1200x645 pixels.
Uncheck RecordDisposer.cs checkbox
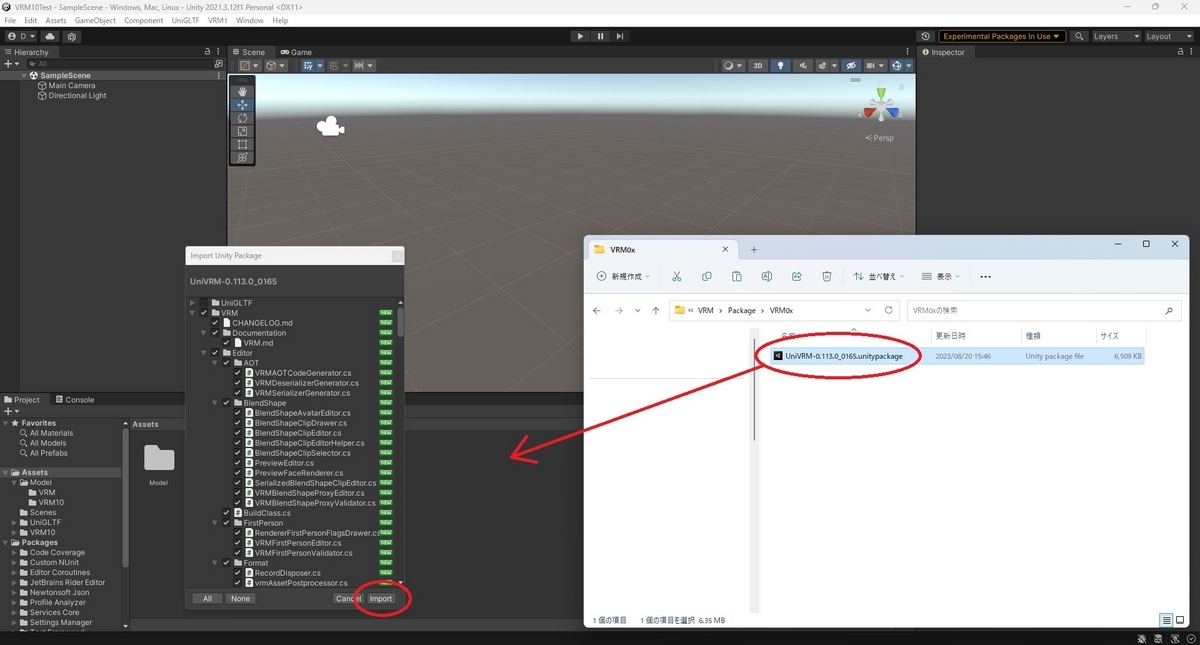[237, 573]
